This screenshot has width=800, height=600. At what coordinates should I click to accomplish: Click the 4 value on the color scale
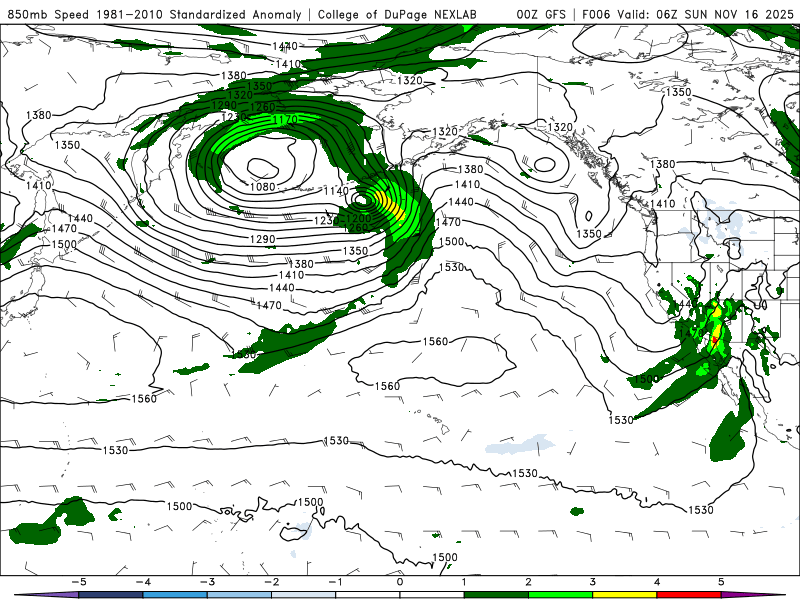(x=657, y=582)
